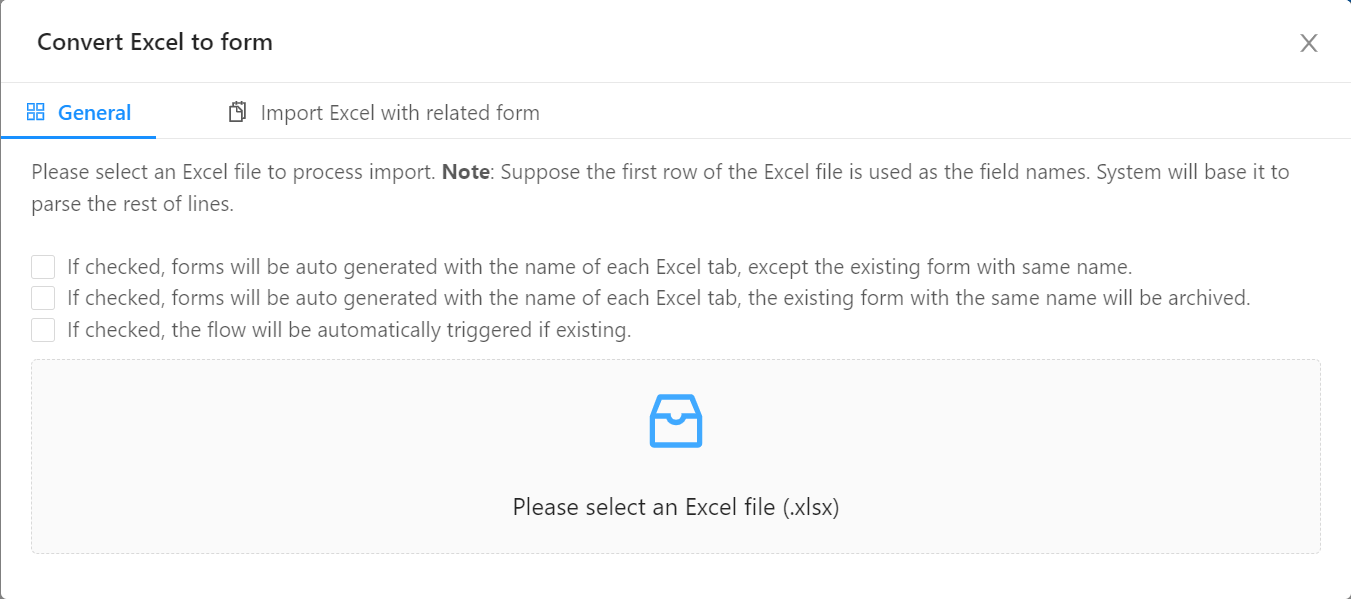
Task: Switch to the General tab
Action: pos(79,112)
